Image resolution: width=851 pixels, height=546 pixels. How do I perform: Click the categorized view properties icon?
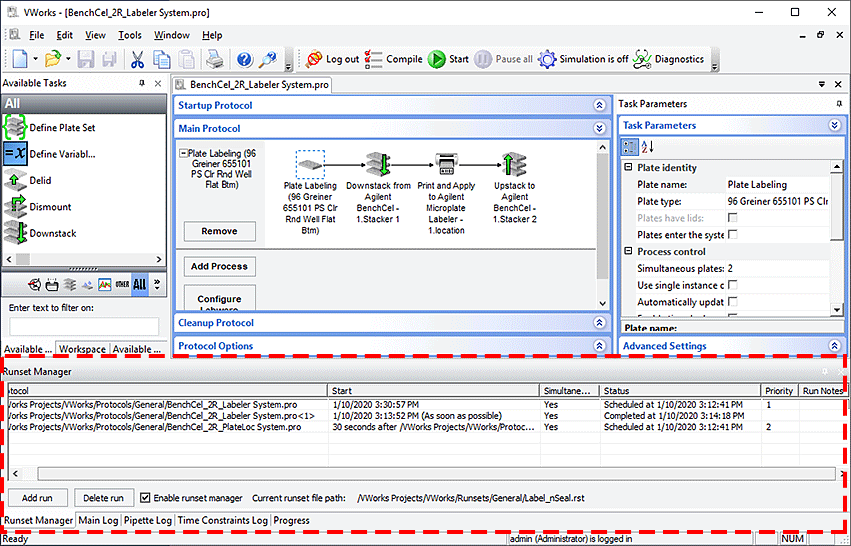click(630, 147)
